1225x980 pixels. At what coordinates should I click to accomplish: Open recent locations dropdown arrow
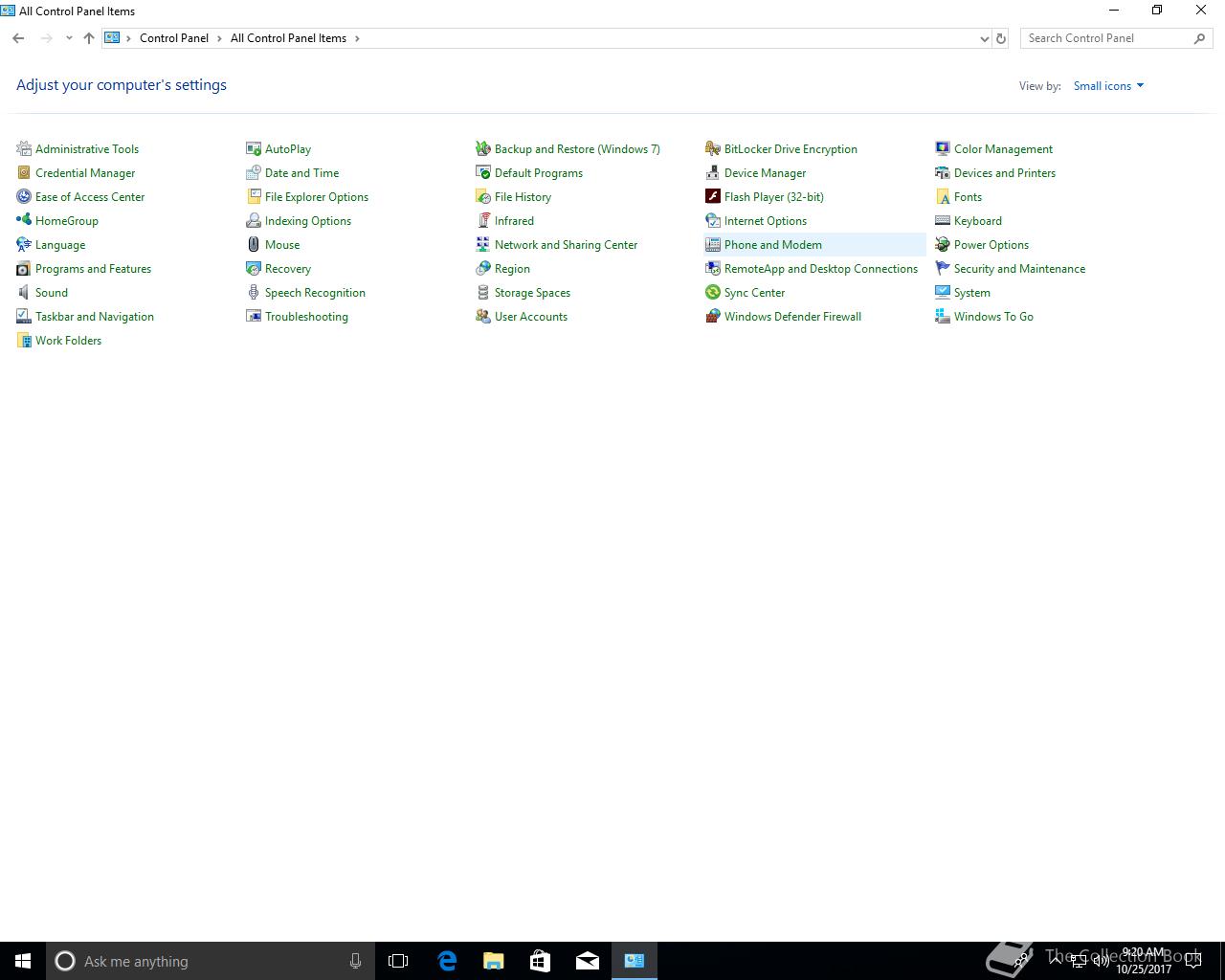[x=69, y=38]
